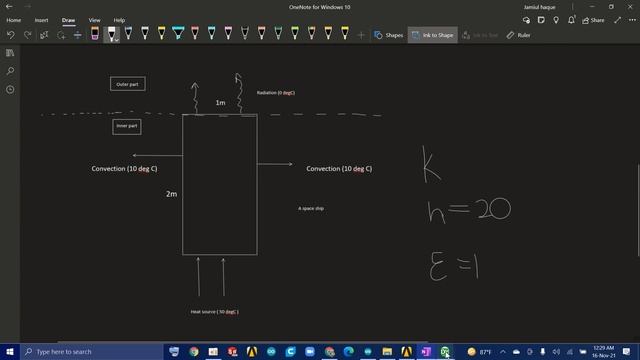Select the red pen
This screenshot has height=360, width=640.
195,33
